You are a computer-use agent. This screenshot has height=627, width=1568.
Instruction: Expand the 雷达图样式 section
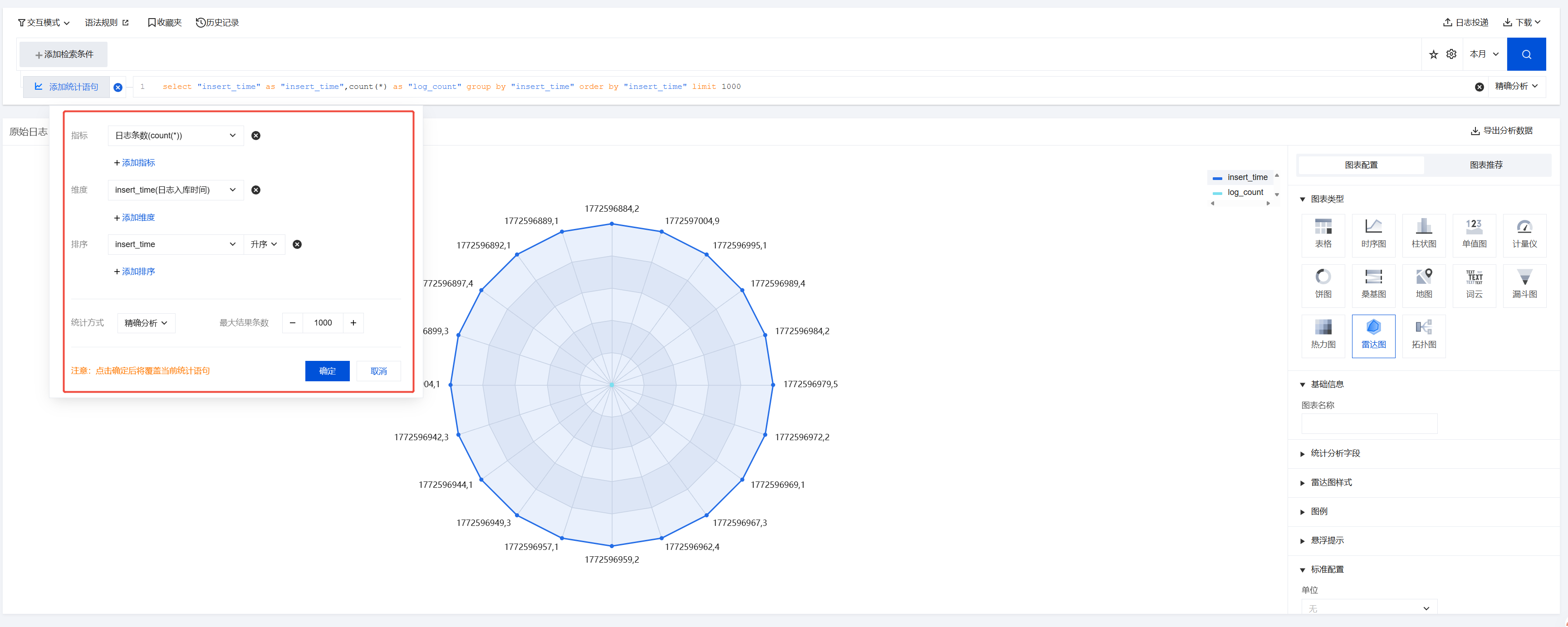(1331, 482)
